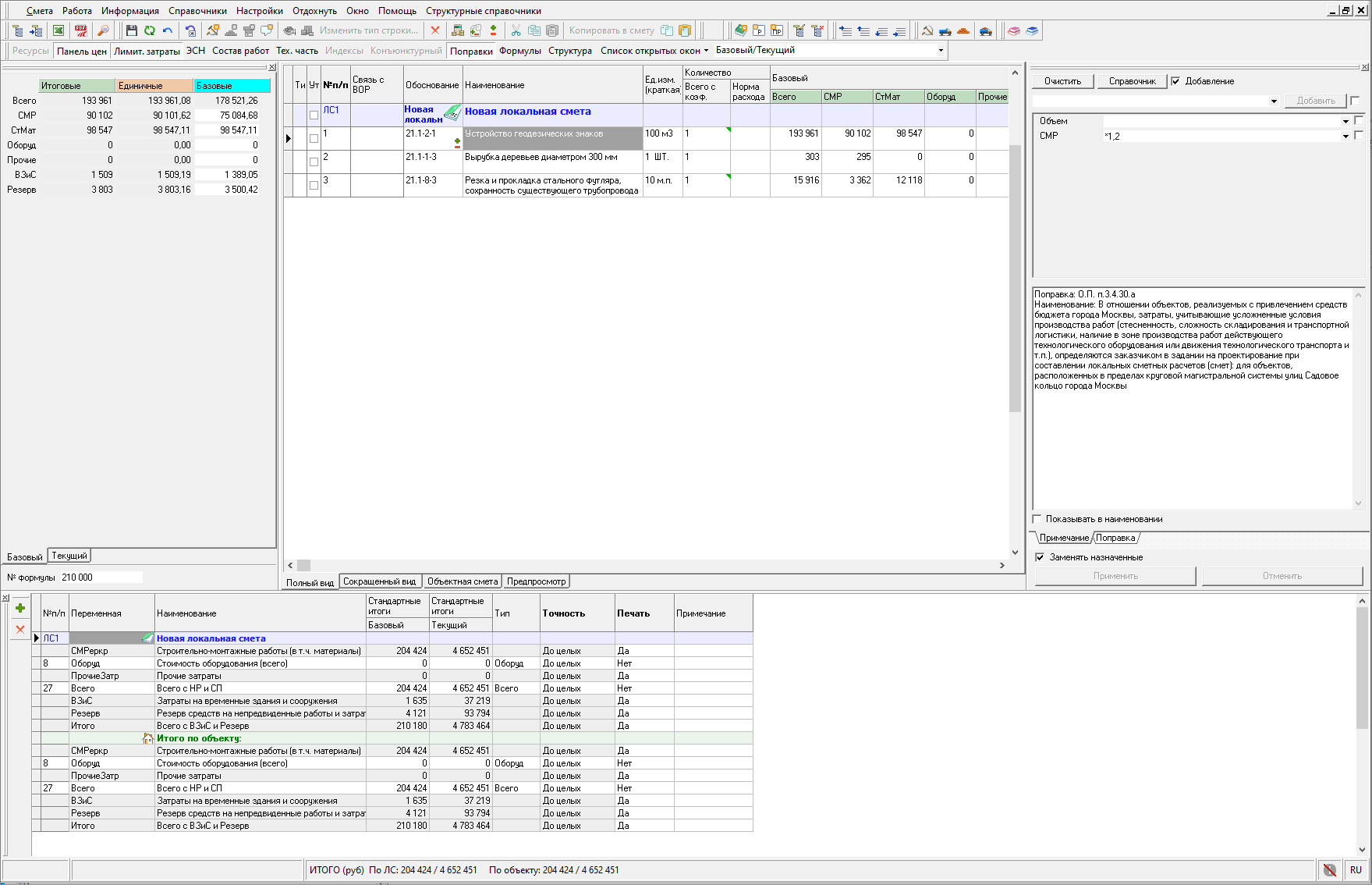
Task: Switch to the Объектная смета tab
Action: [x=462, y=581]
